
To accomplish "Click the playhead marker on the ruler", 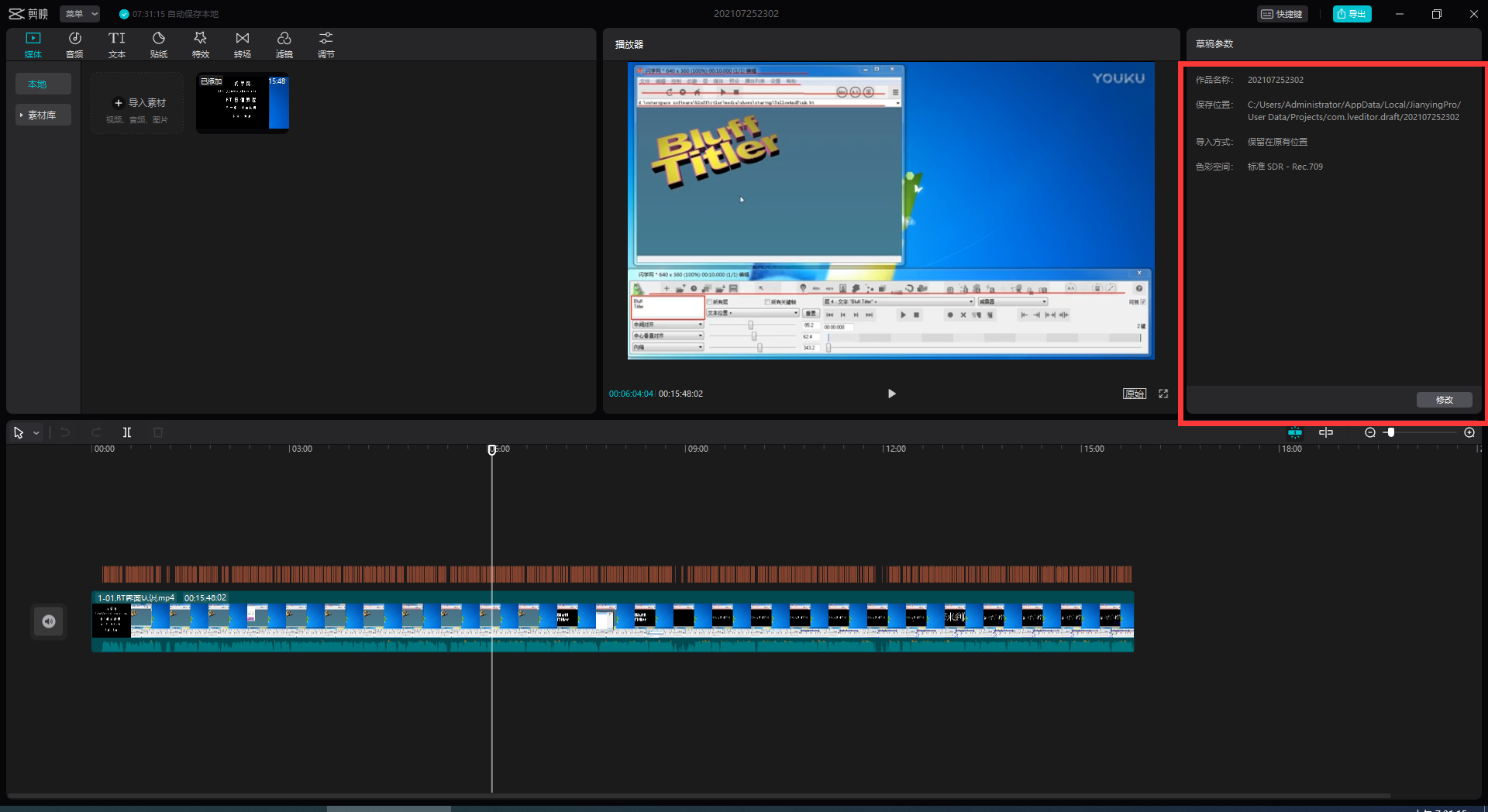I will coord(491,449).
